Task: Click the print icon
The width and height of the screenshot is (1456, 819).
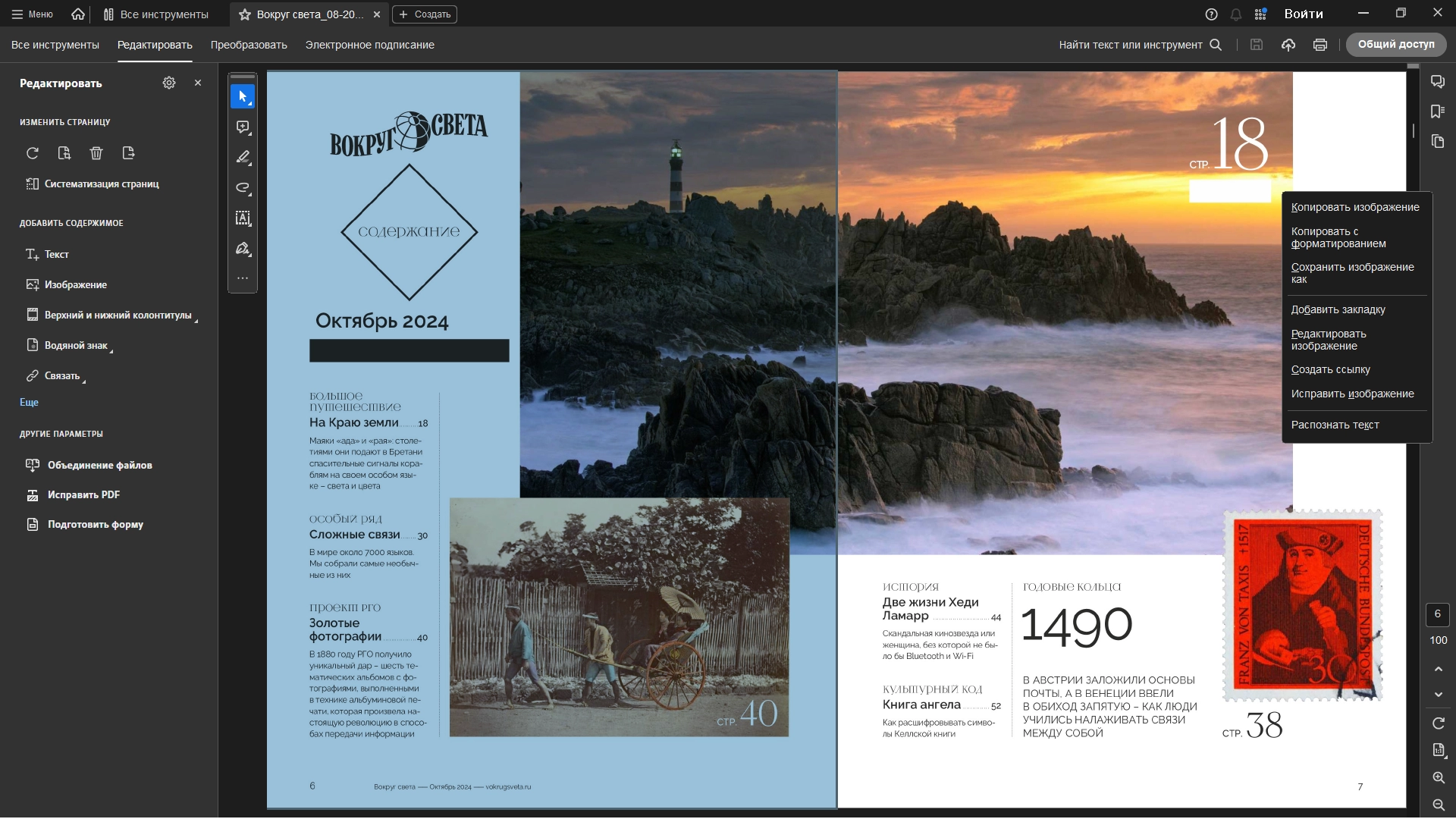Action: 1320,45
